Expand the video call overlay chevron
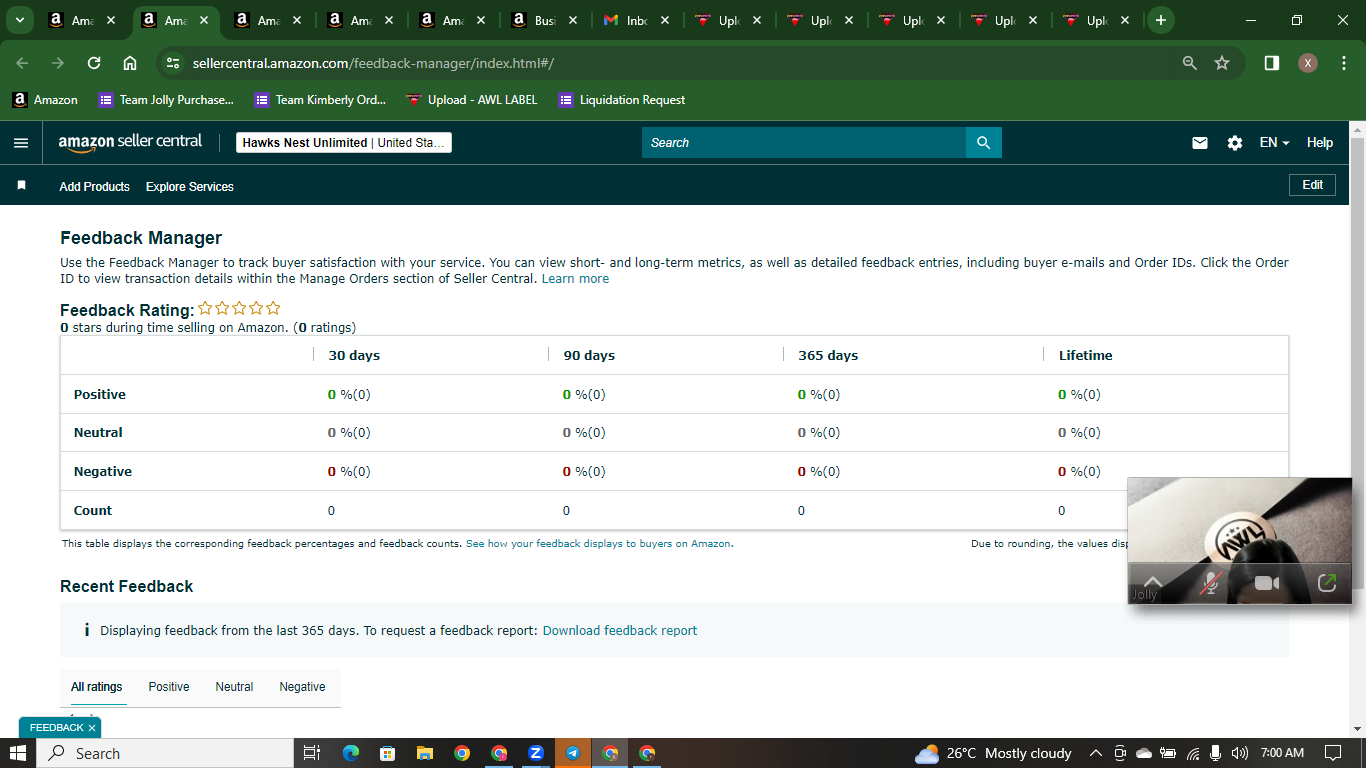 click(1153, 581)
